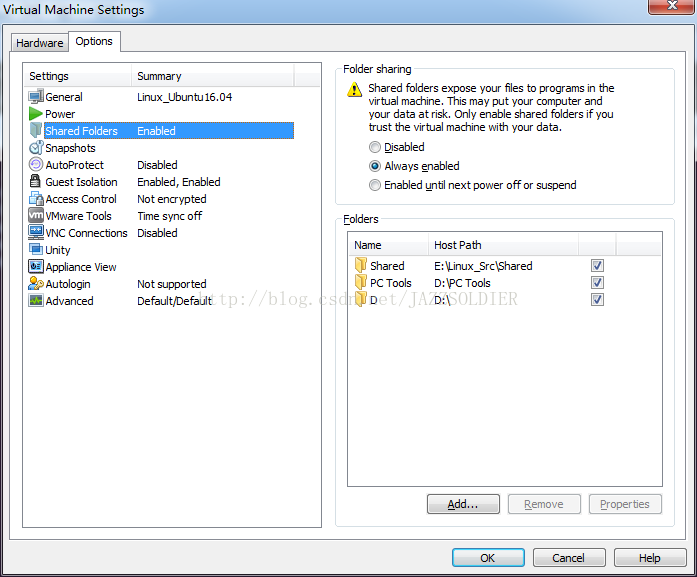The image size is (697, 577).
Task: Click the Advanced graph icon
Action: (x=36, y=300)
